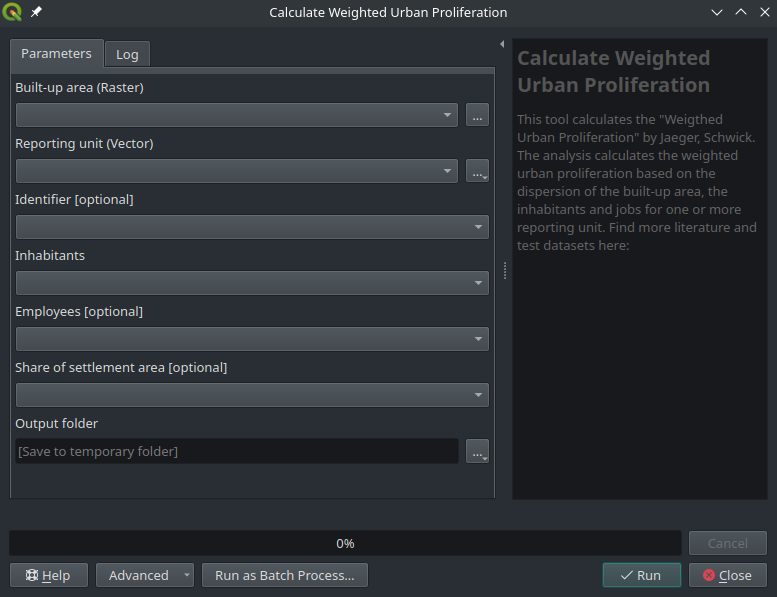This screenshot has width=777, height=597.
Task: Click the pin icon in title bar
Action: pos(37,13)
